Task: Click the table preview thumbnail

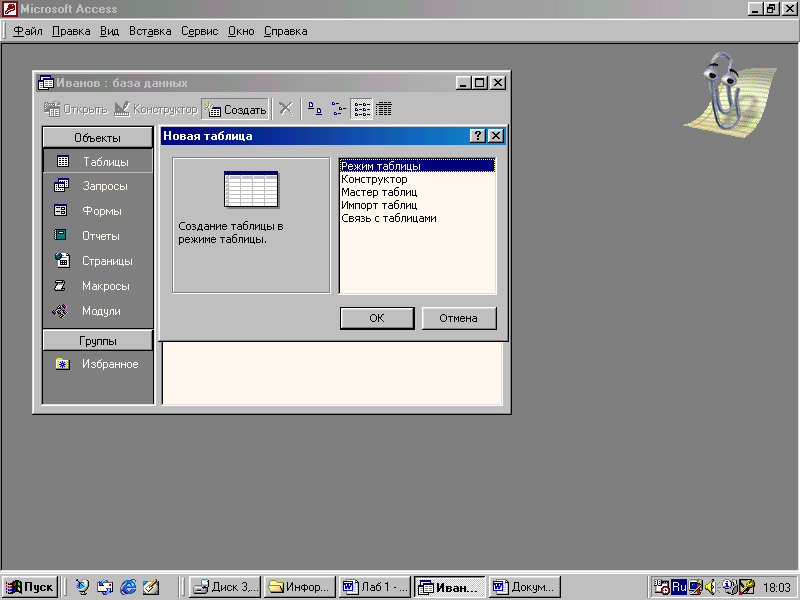Action: tap(251, 189)
